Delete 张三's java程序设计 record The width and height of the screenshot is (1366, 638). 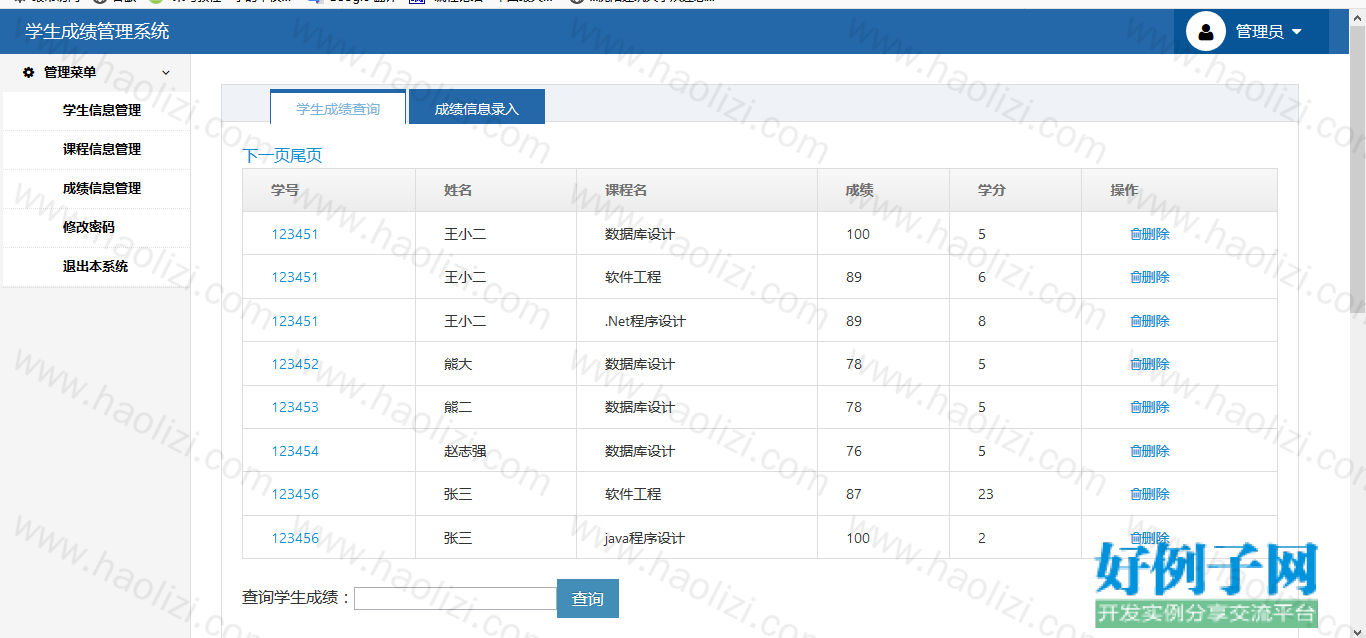tap(1150, 538)
